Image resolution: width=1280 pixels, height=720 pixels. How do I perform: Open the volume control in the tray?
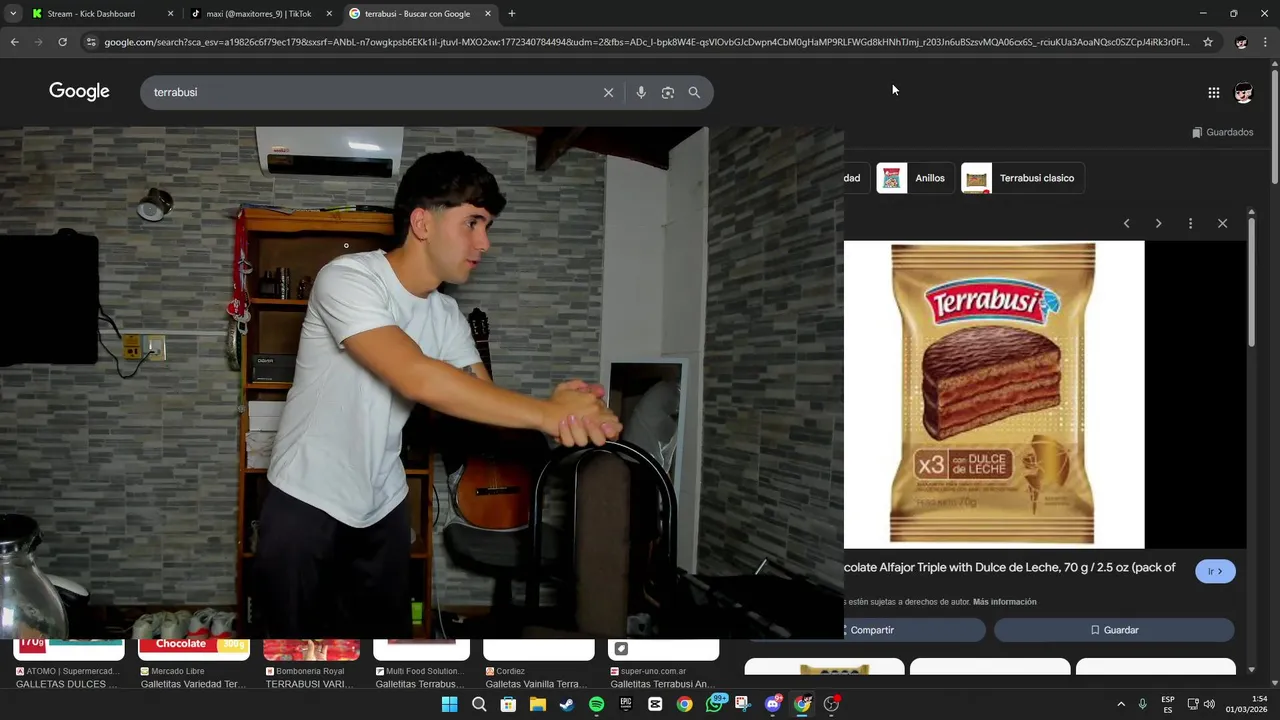[1209, 704]
